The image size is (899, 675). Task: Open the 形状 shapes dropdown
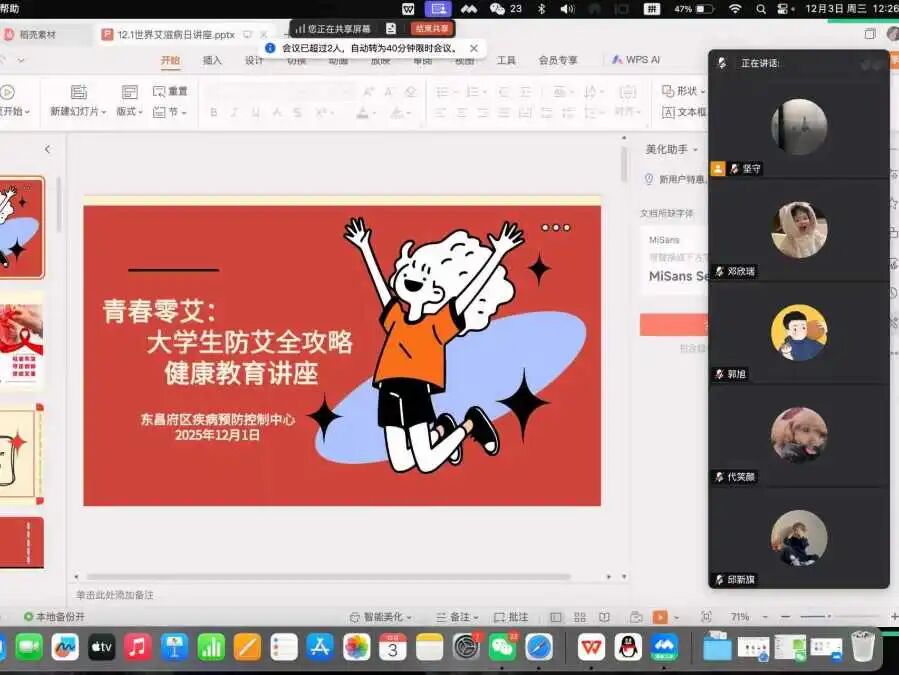click(683, 91)
